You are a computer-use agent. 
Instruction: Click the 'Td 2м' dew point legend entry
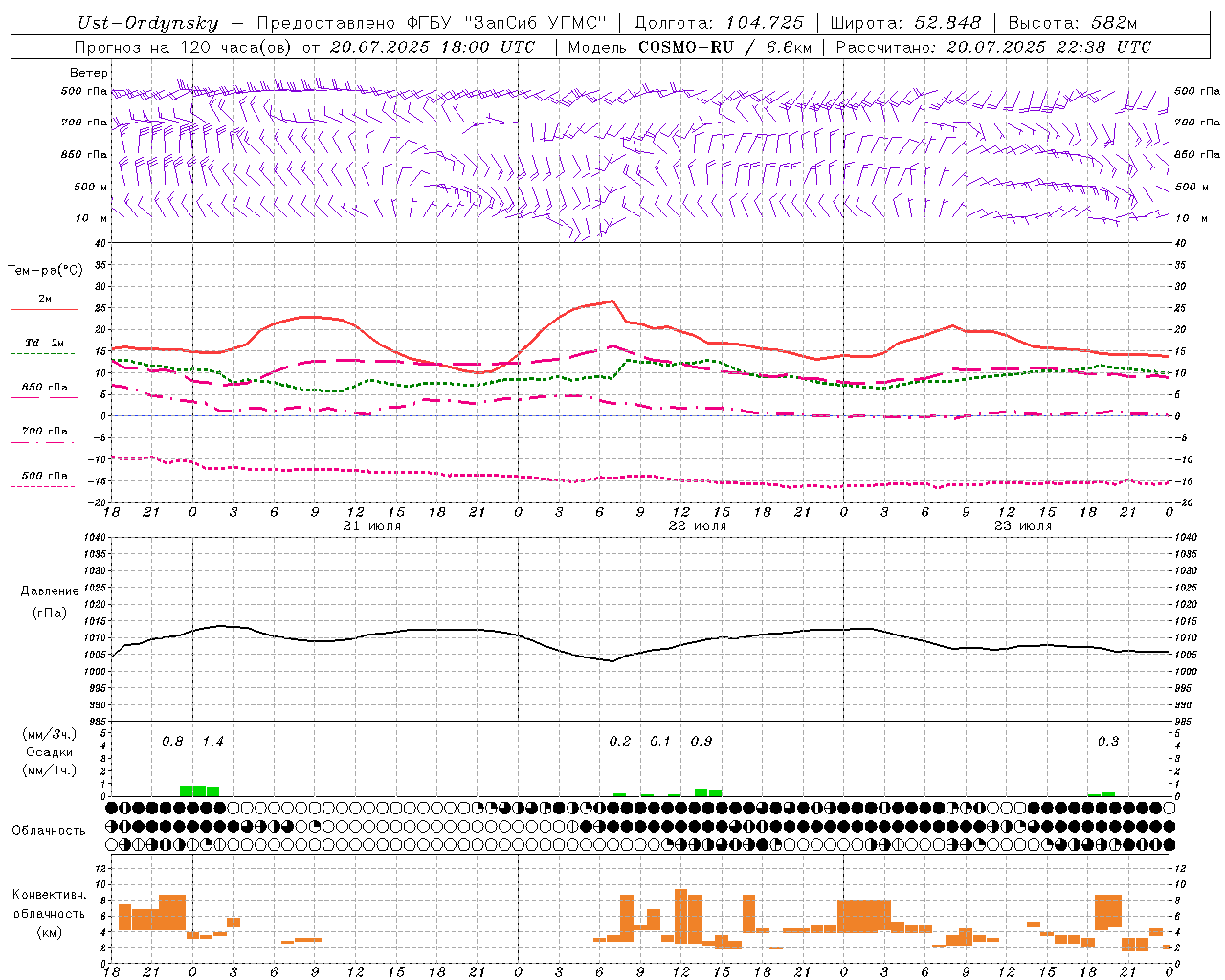45,343
